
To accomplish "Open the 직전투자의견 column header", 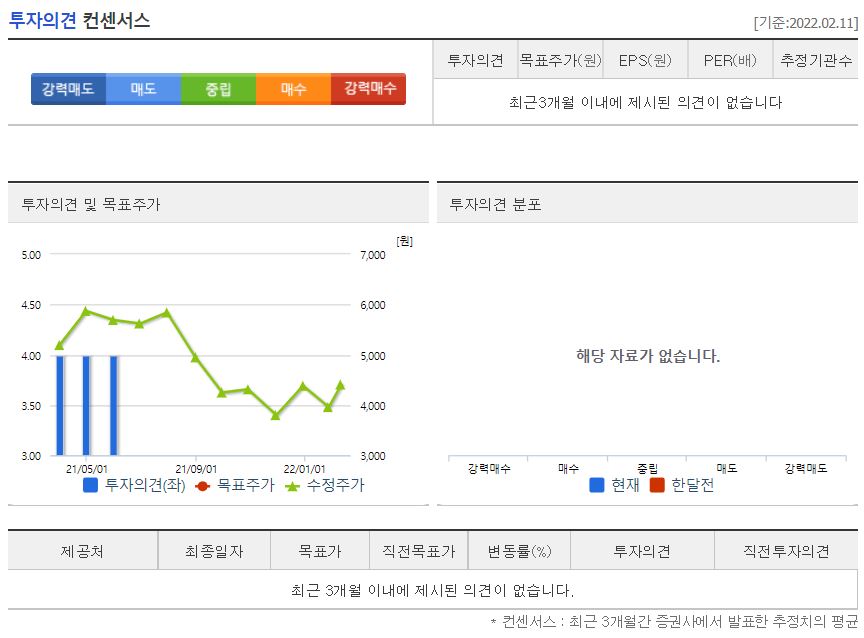I will (784, 550).
